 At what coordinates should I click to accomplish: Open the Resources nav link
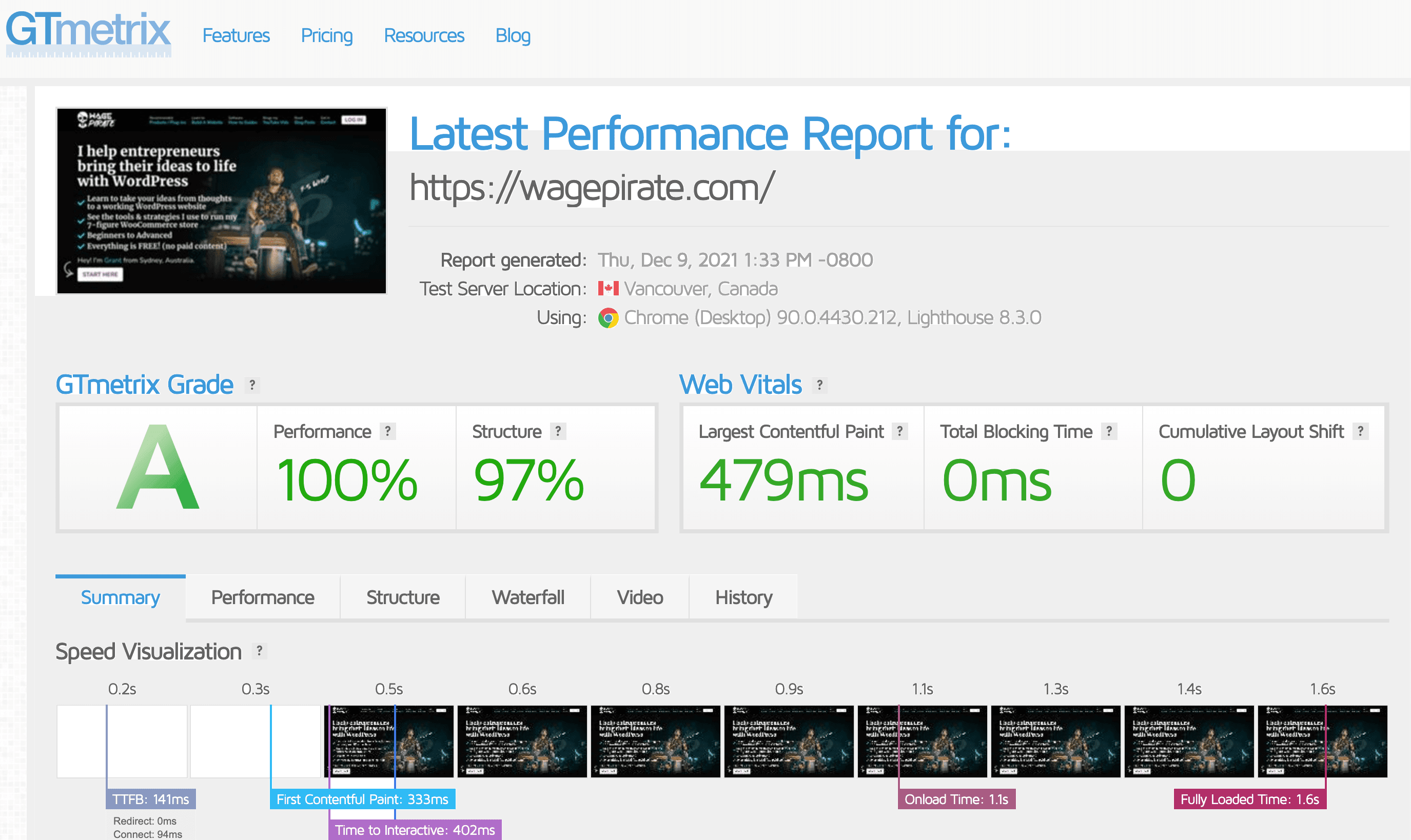424,36
